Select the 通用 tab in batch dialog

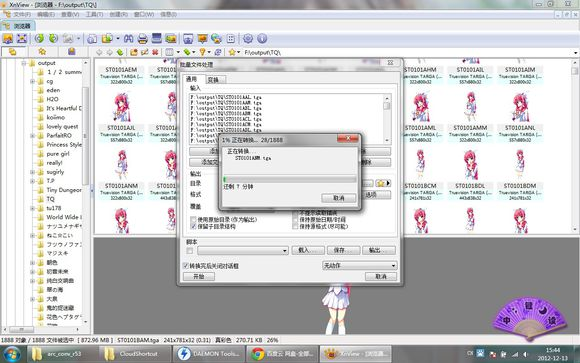192,79
